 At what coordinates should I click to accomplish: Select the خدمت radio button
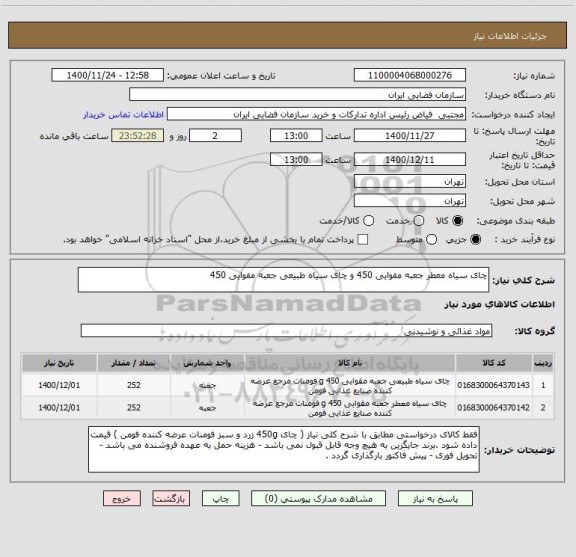419,220
